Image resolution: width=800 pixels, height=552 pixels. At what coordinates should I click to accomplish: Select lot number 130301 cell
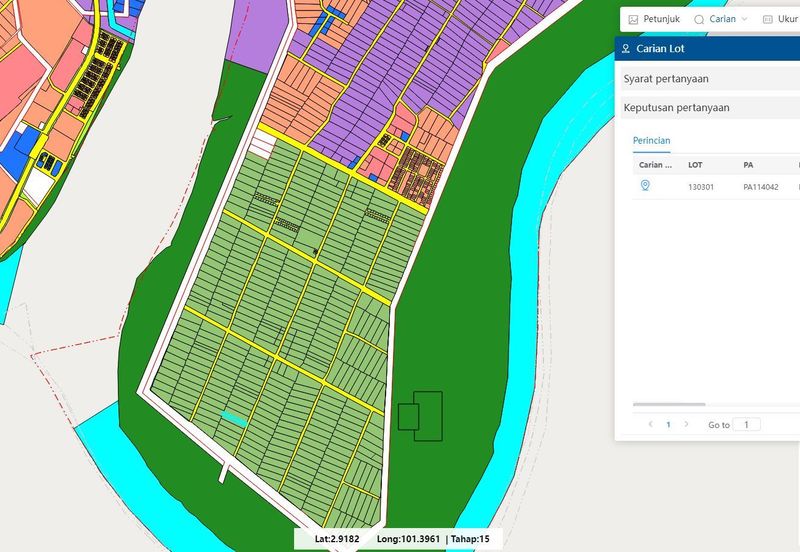[x=702, y=187]
